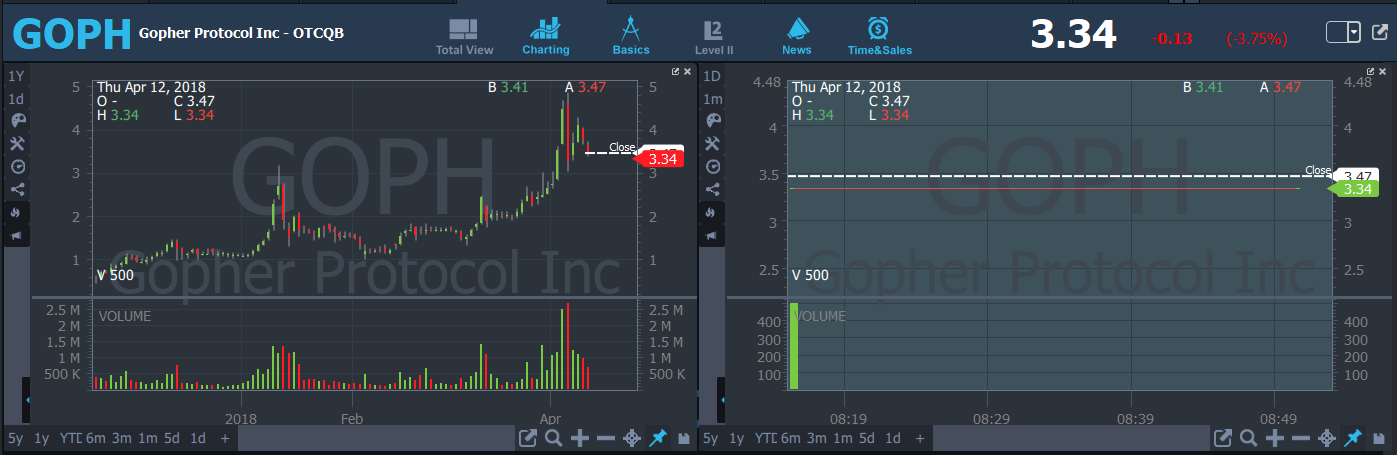The height and width of the screenshot is (455, 1397).
Task: Open the Basics view
Action: coord(631,36)
